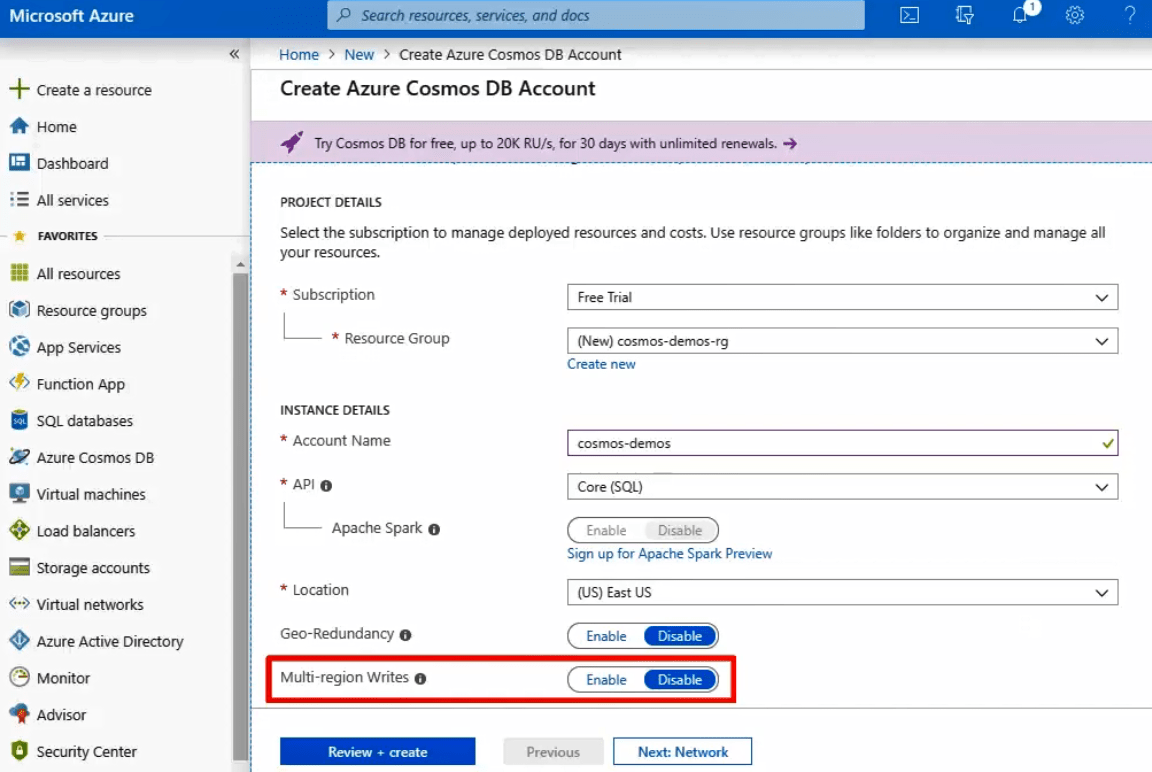
Task: Expand the Location dropdown
Action: (x=842, y=593)
